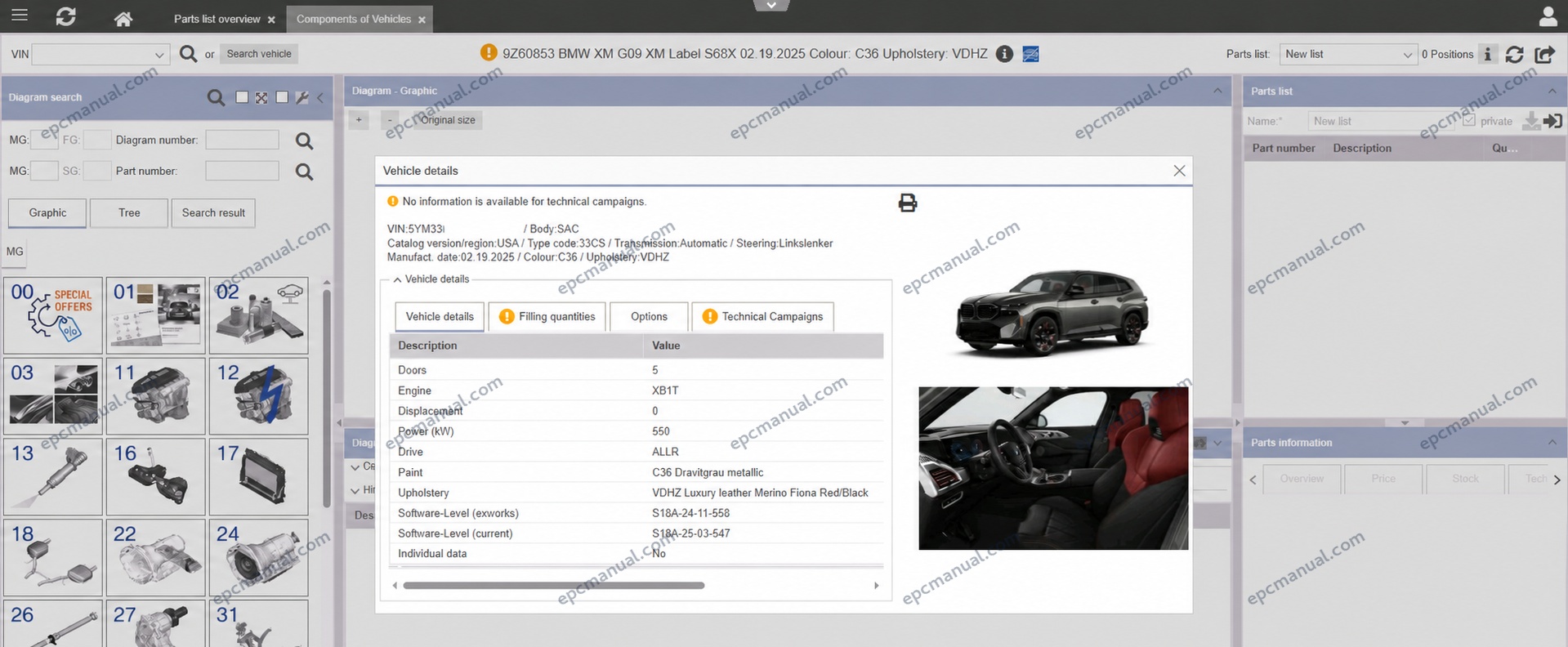1568x647 pixels.
Task: Select the Graphic view button
Action: click(47, 213)
